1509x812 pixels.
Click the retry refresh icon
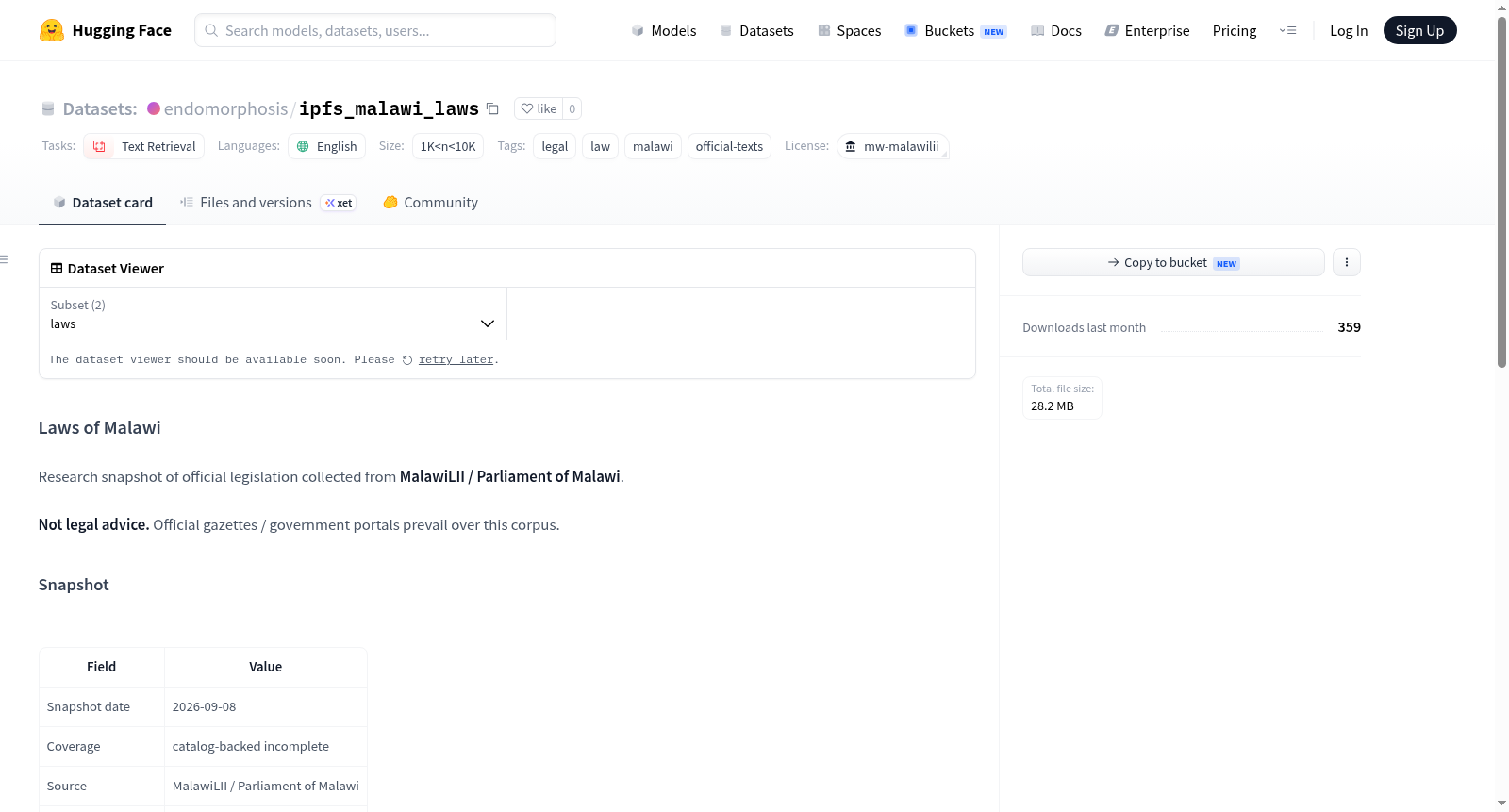pos(407,360)
